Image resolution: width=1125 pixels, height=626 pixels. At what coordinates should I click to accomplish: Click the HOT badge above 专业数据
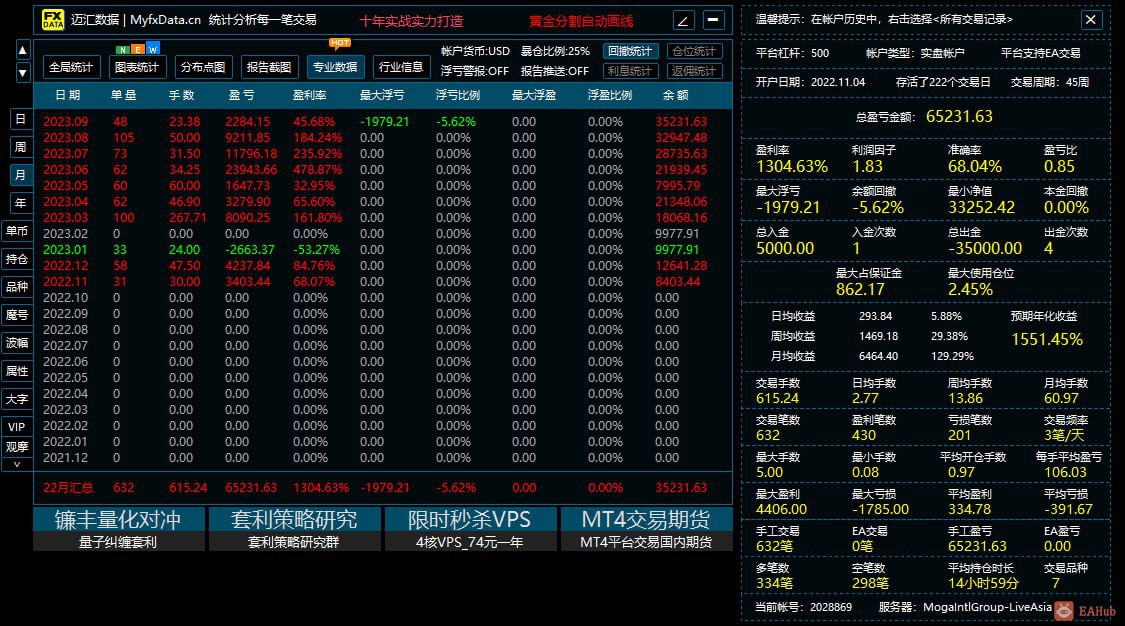coord(340,43)
